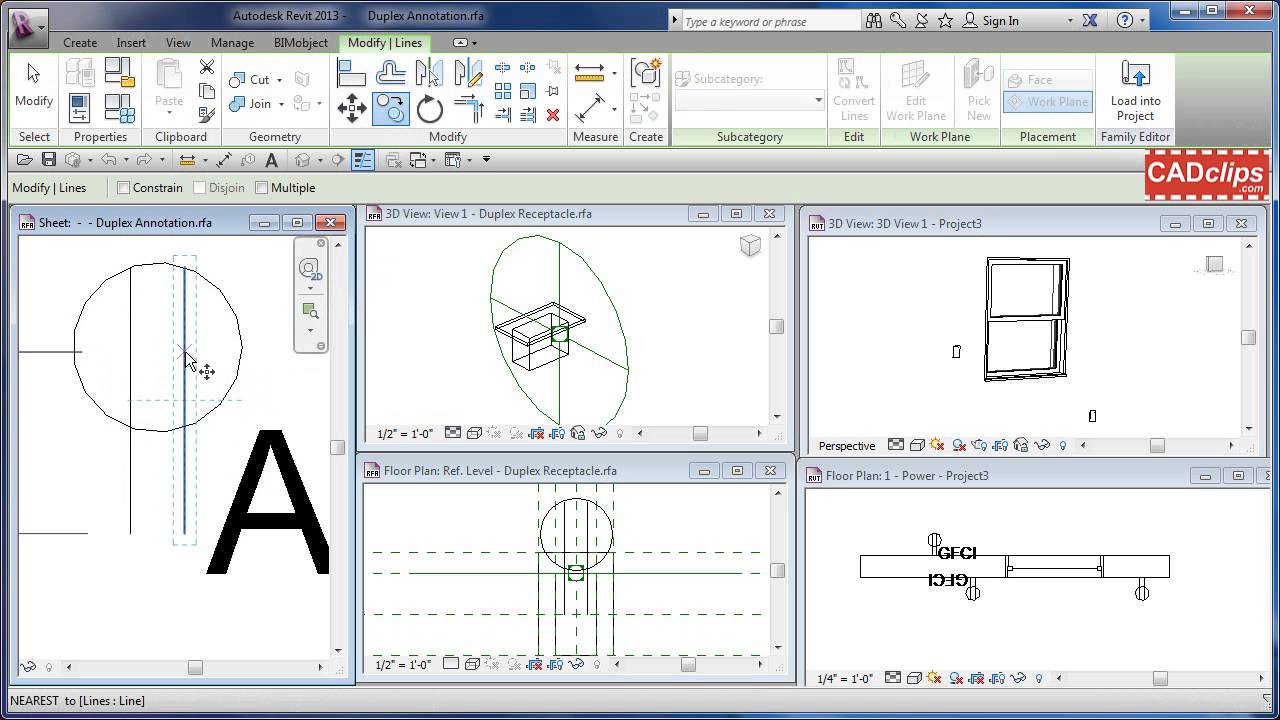Click the Align tool in the Modify panel
This screenshot has width=1280, height=720.
click(x=352, y=73)
